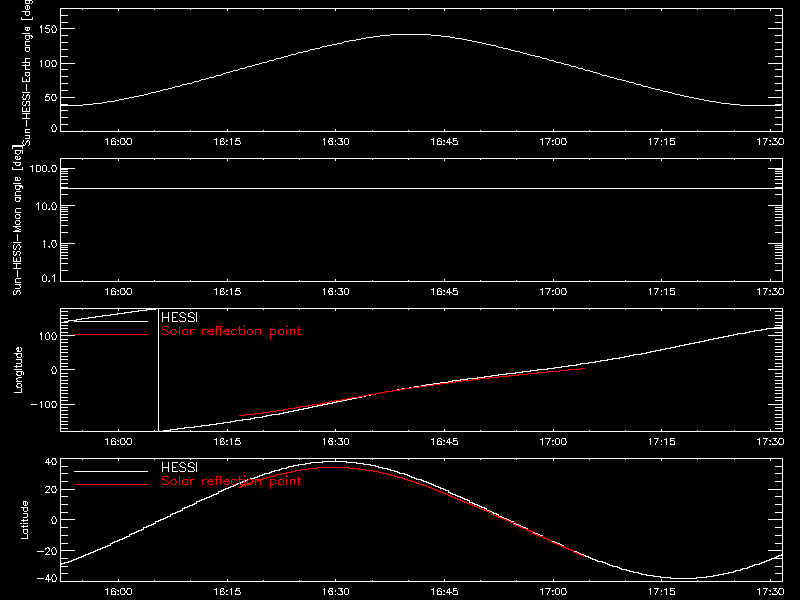The width and height of the screenshot is (800, 600).
Task: Click the 'Longitude' y-axis title
Action: coord(18,370)
